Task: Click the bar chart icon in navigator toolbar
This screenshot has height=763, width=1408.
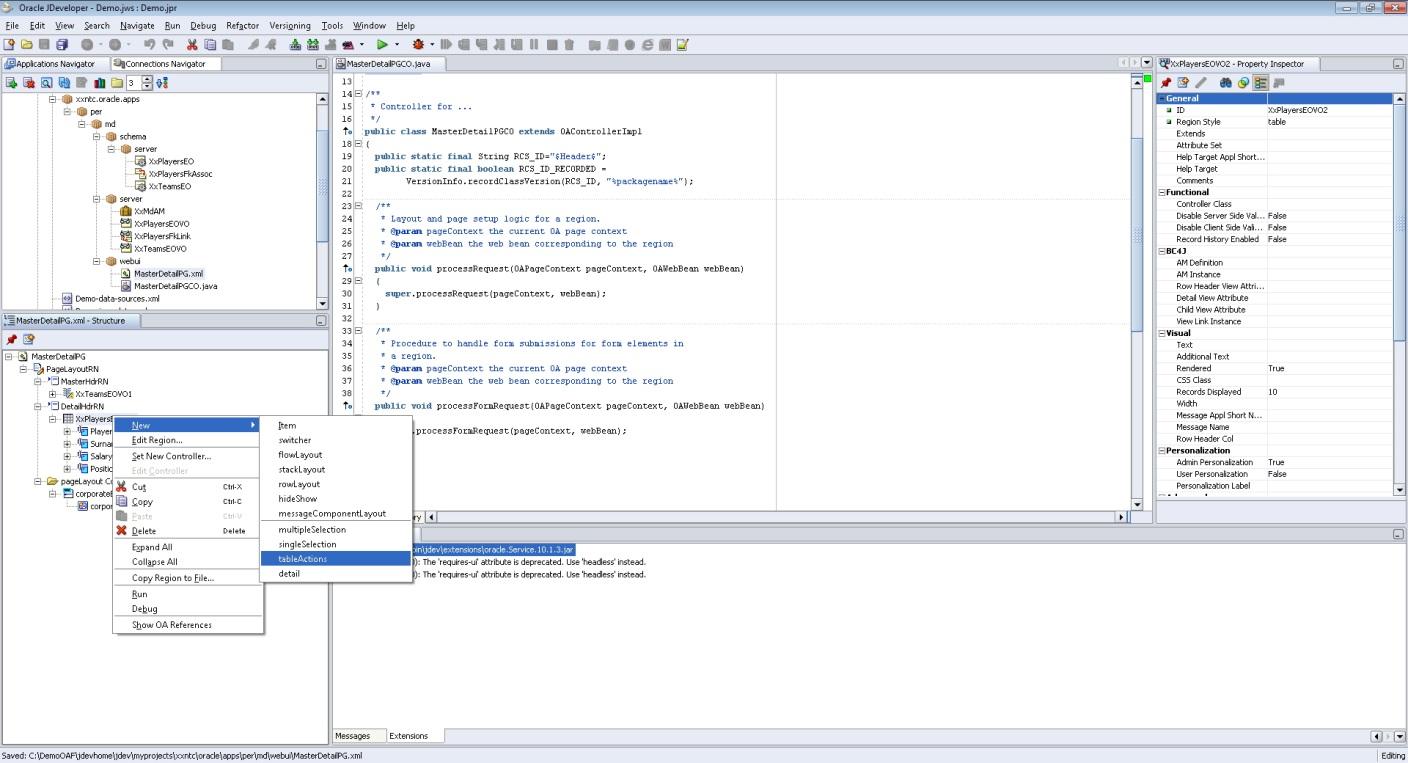Action: (x=100, y=83)
